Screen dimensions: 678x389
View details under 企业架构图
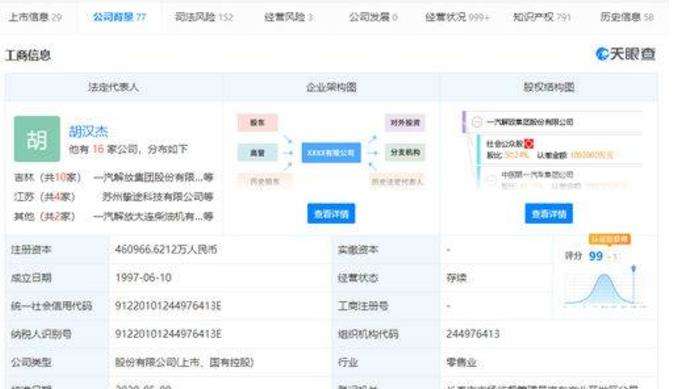(331, 214)
